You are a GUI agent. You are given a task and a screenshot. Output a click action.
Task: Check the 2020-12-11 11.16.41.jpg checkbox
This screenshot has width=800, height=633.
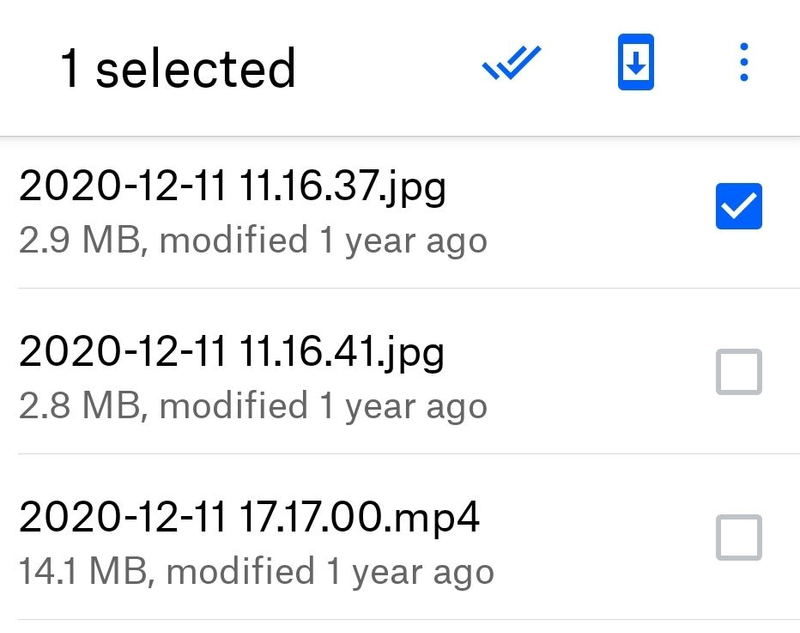[x=739, y=372]
